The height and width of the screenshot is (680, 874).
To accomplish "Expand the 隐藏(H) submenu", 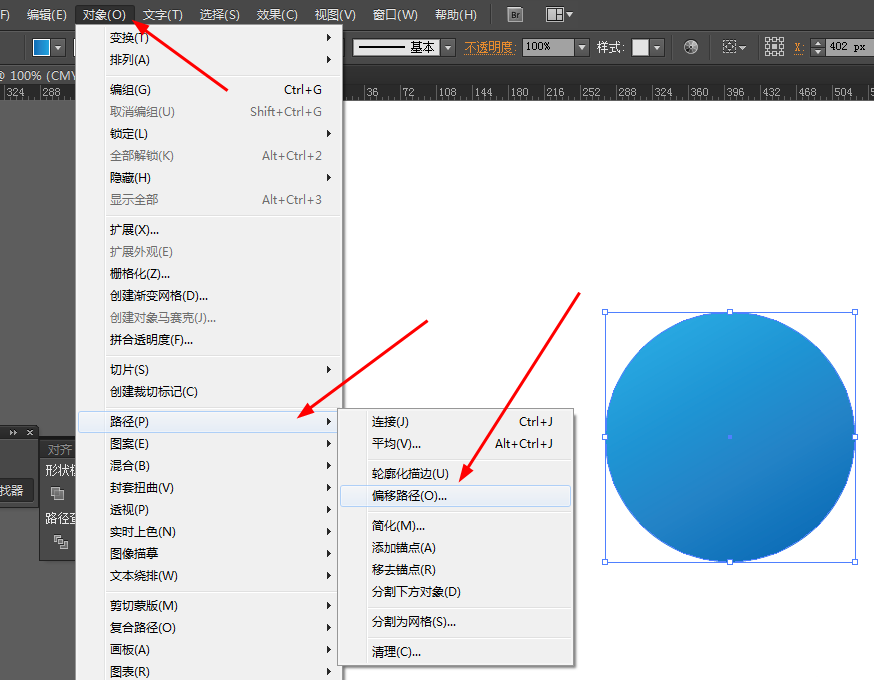I will click(209, 178).
